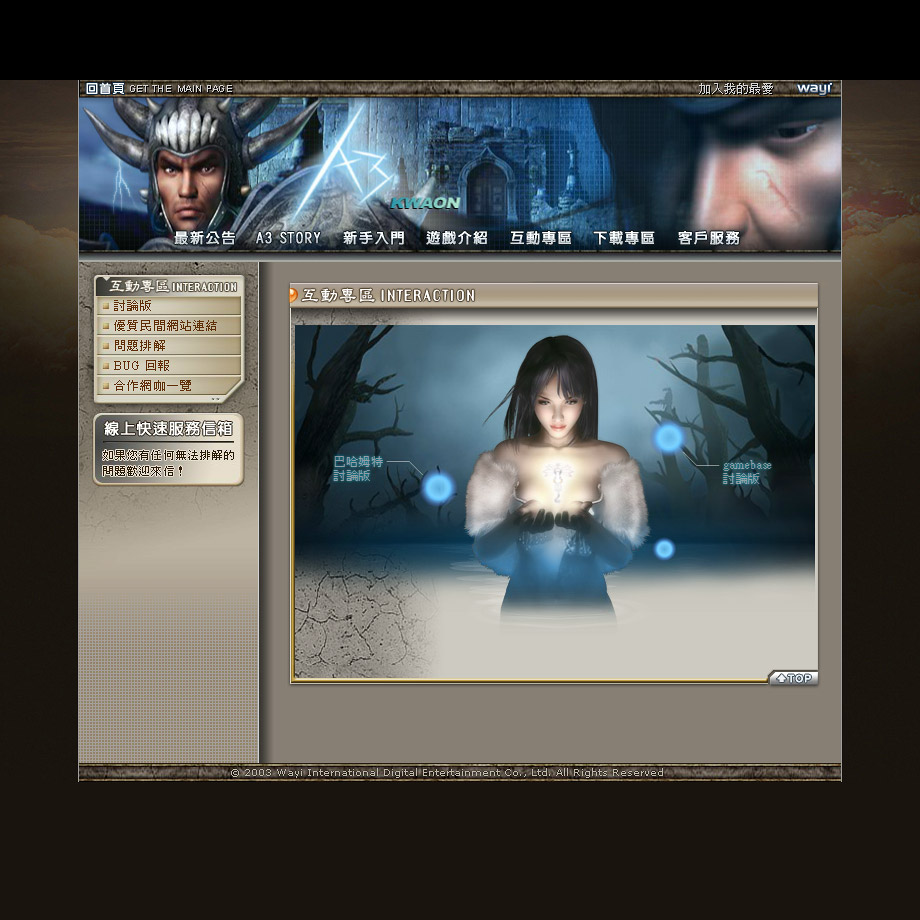Click the glowing orb beside gamebase 討論版

[668, 437]
